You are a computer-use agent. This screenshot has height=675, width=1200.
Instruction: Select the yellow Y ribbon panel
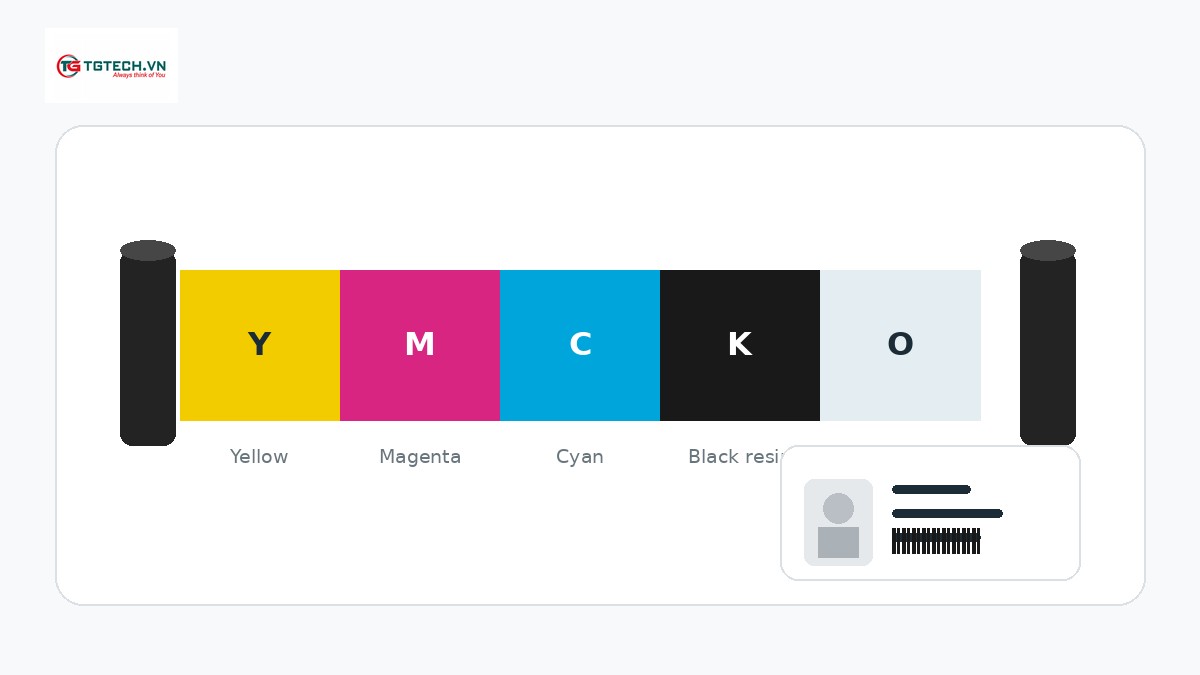pyautogui.click(x=260, y=345)
